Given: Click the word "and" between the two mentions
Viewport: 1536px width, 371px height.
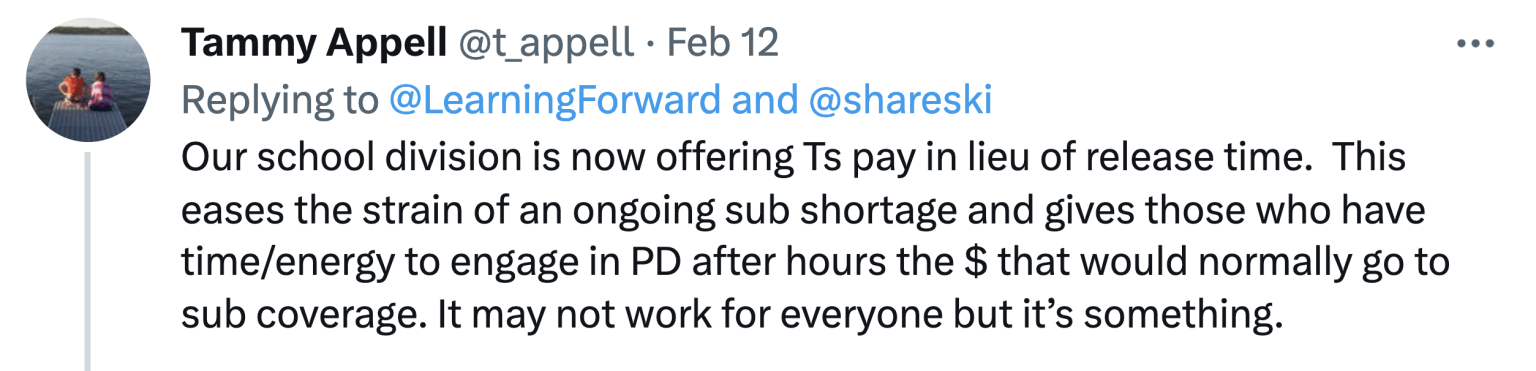Looking at the screenshot, I should [761, 100].
